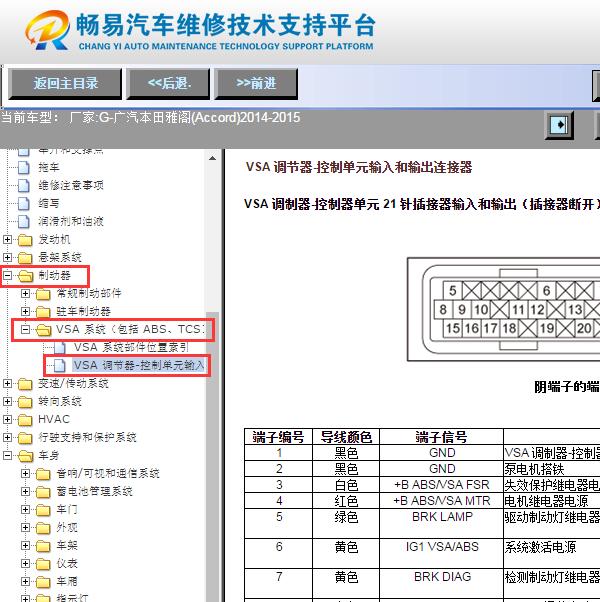The width and height of the screenshot is (600, 602).
Task: Select the 常规制动部件 folder icon
Action: click(43, 294)
